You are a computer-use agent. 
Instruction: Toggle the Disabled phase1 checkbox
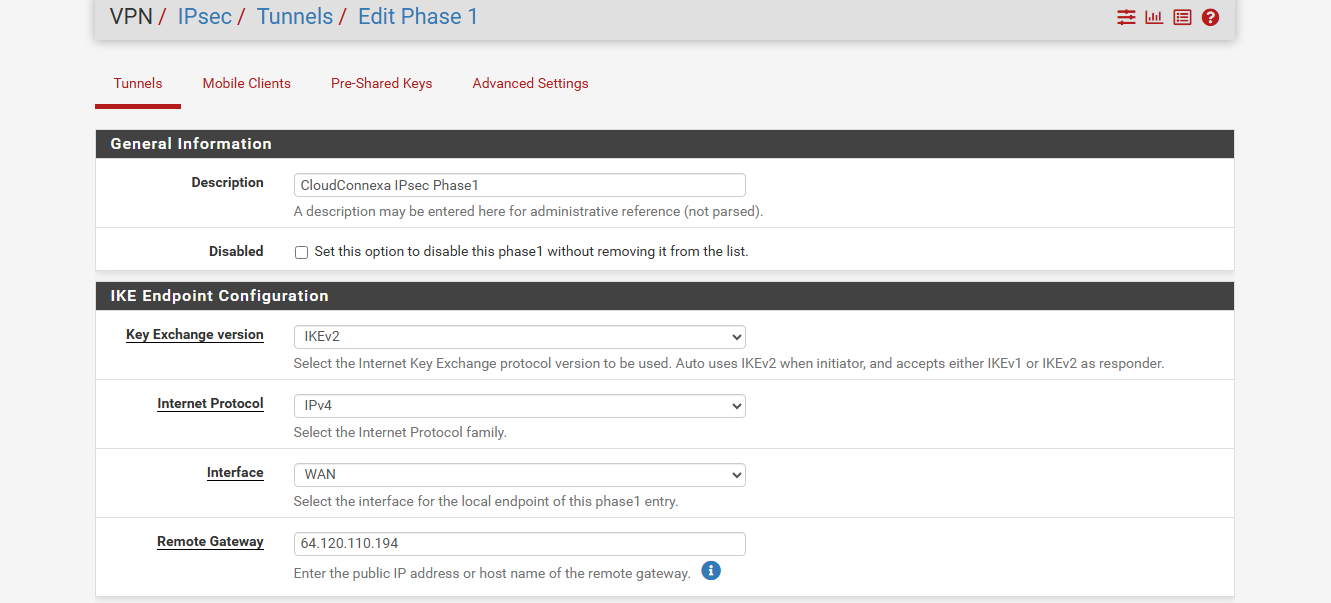301,253
